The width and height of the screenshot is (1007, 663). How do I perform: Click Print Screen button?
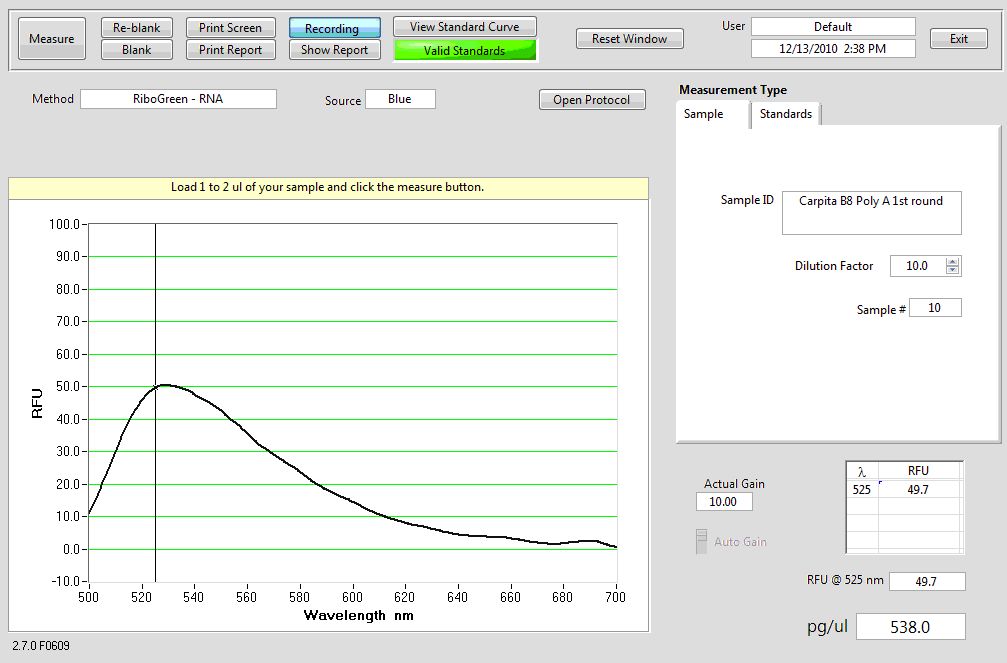(230, 28)
